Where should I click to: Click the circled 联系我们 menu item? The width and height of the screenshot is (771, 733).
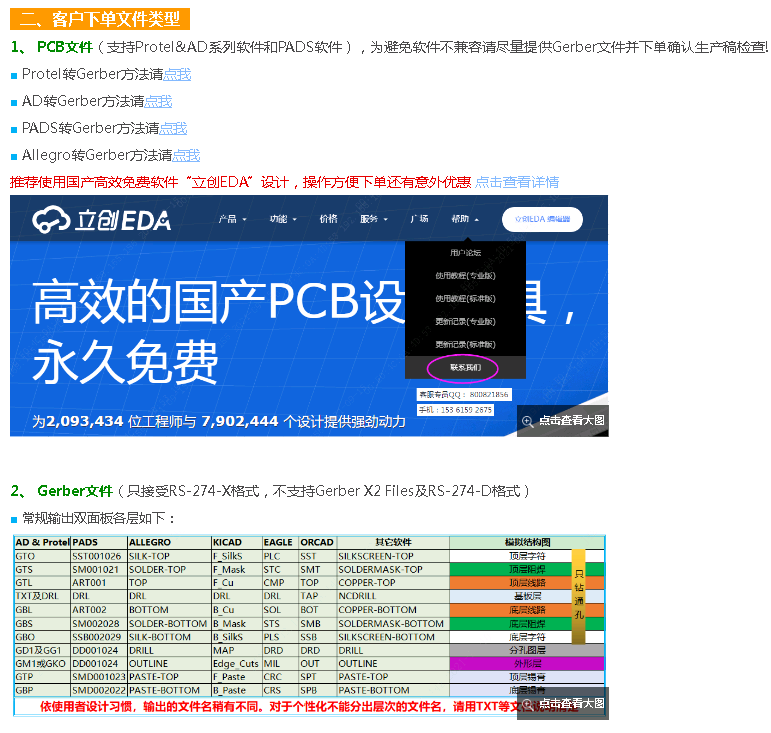(x=465, y=368)
